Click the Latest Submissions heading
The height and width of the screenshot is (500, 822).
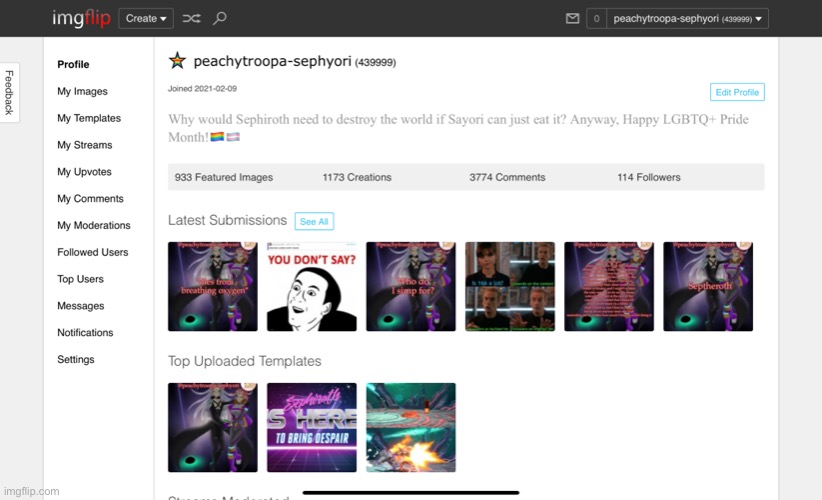click(228, 220)
